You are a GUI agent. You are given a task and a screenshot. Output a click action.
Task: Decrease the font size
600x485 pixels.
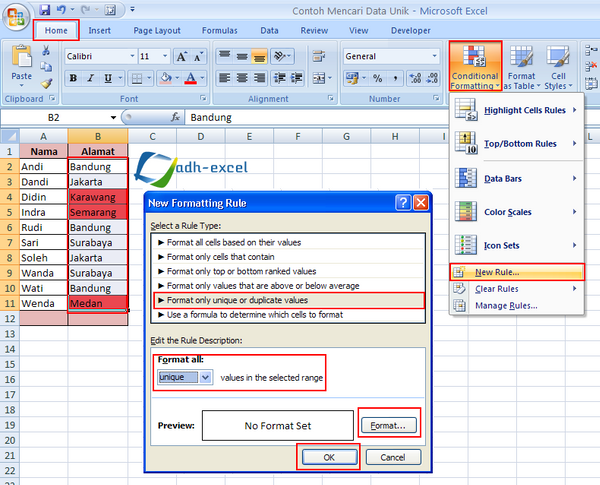click(198, 57)
